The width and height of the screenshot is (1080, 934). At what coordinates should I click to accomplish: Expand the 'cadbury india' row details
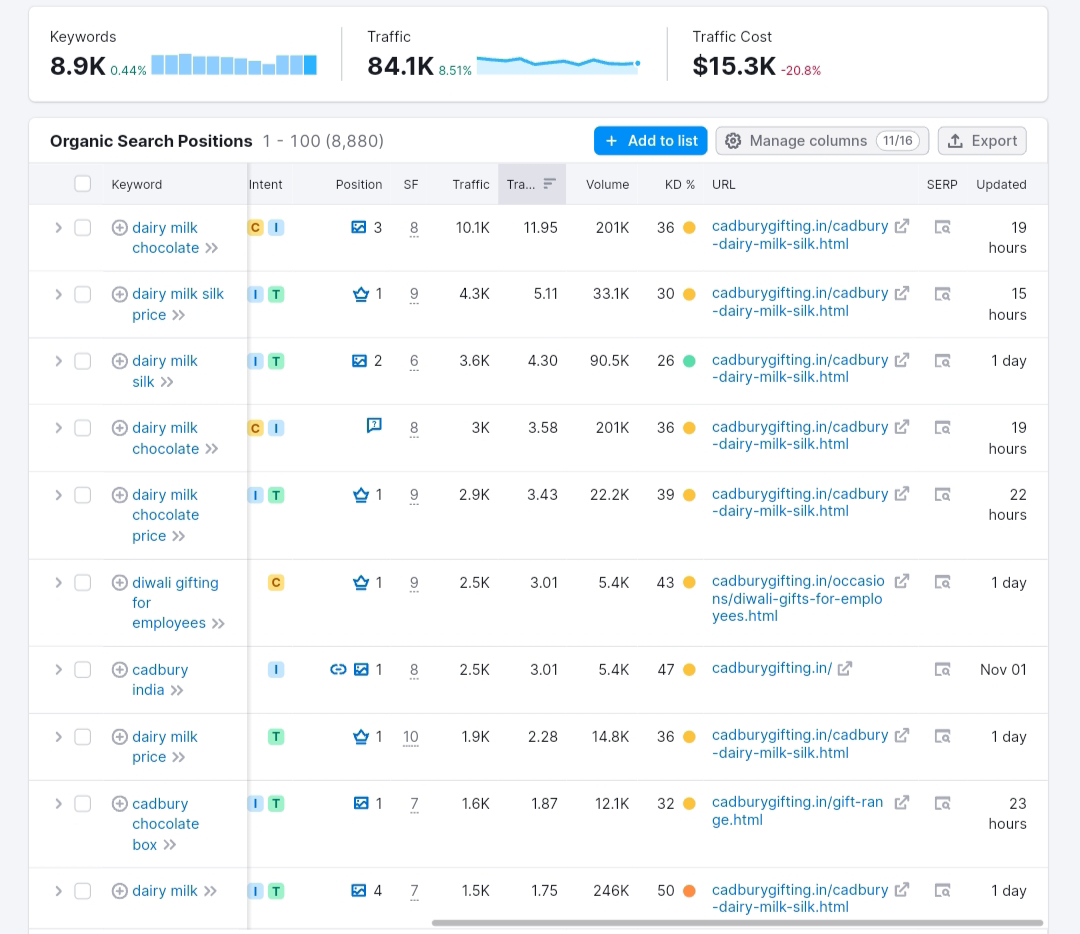[59, 670]
